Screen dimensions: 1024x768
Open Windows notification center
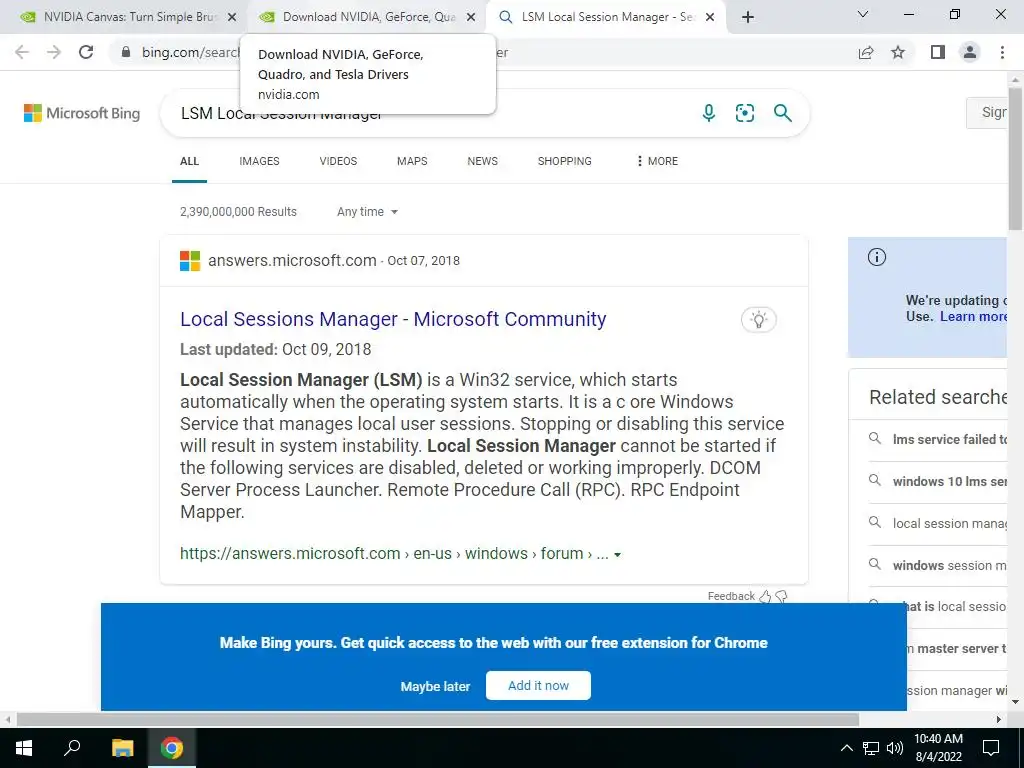(x=991, y=748)
